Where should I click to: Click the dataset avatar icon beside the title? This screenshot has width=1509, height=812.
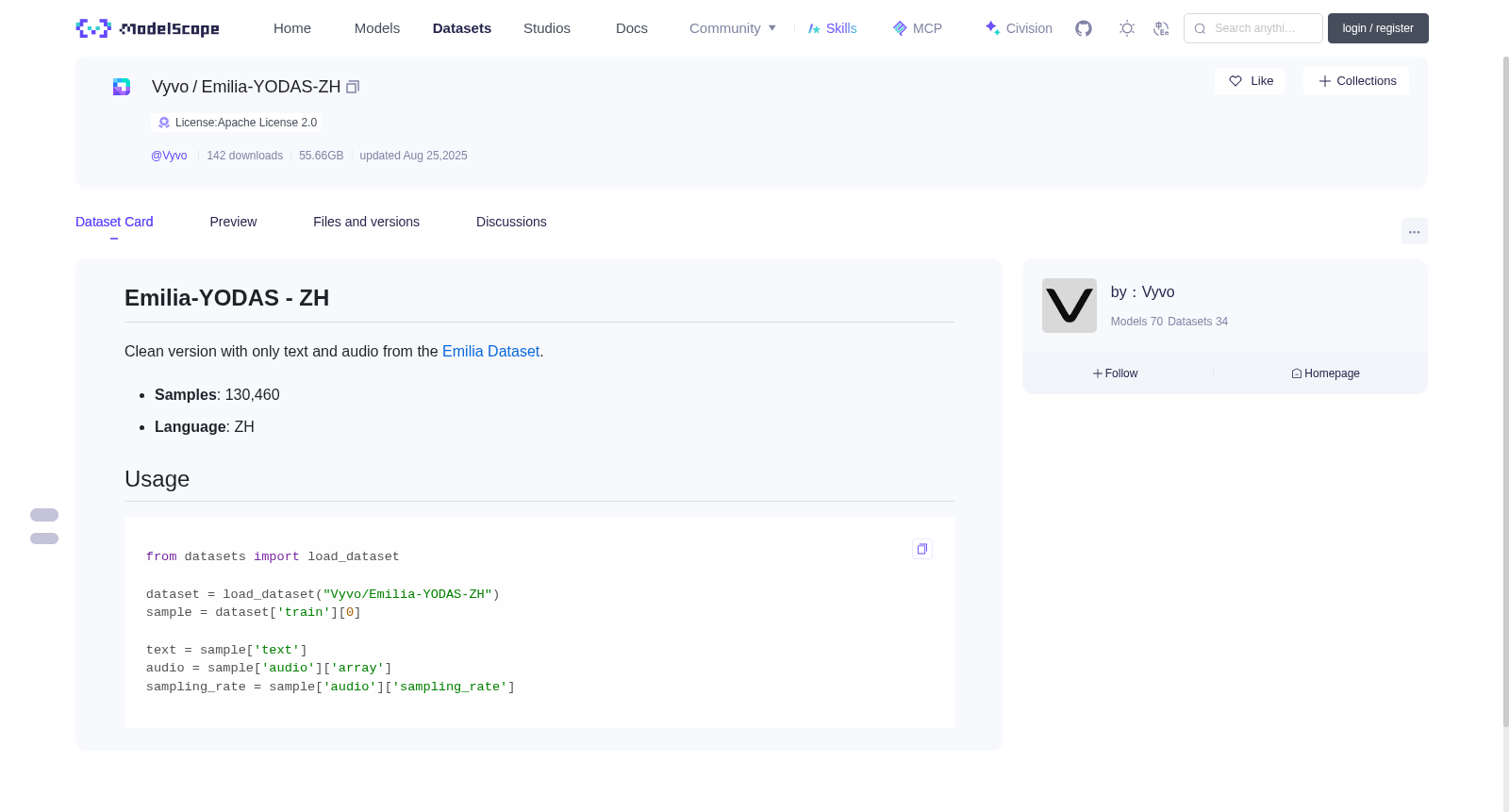tap(122, 87)
